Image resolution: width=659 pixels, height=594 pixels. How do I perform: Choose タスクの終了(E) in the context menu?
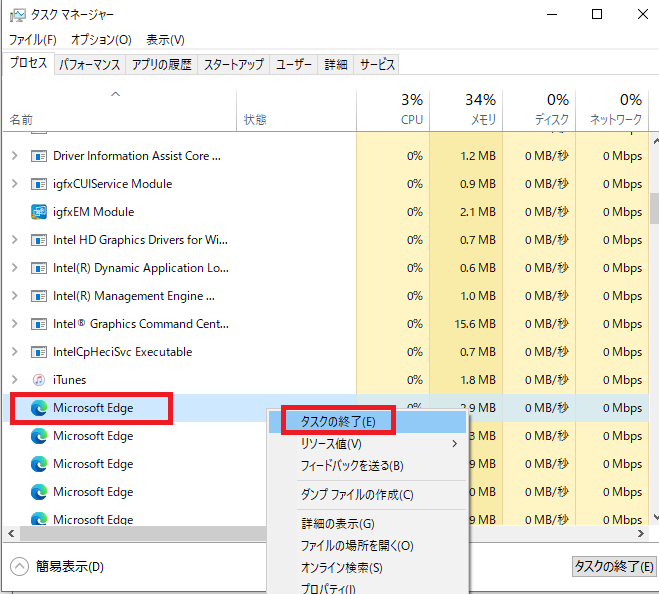(x=367, y=422)
